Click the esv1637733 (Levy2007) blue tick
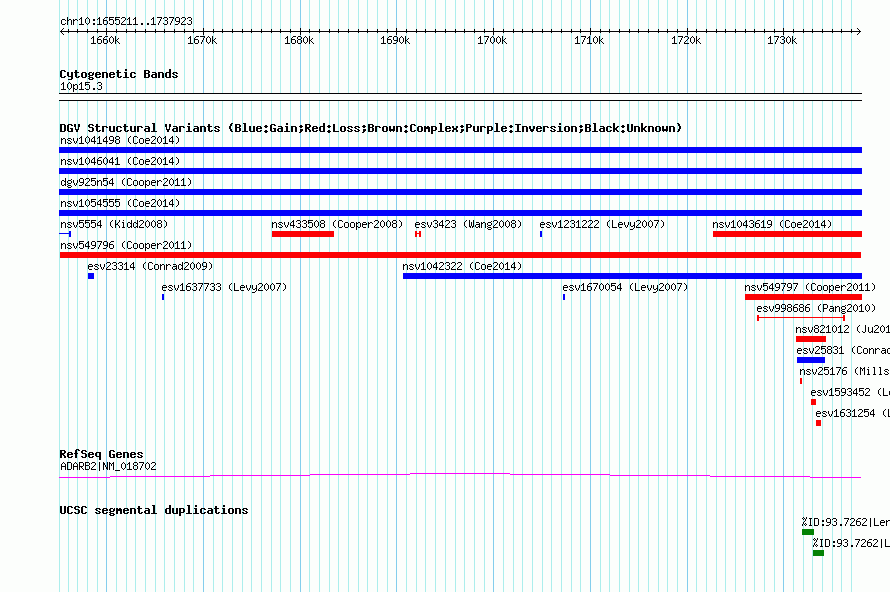The image size is (890, 592). [163, 297]
